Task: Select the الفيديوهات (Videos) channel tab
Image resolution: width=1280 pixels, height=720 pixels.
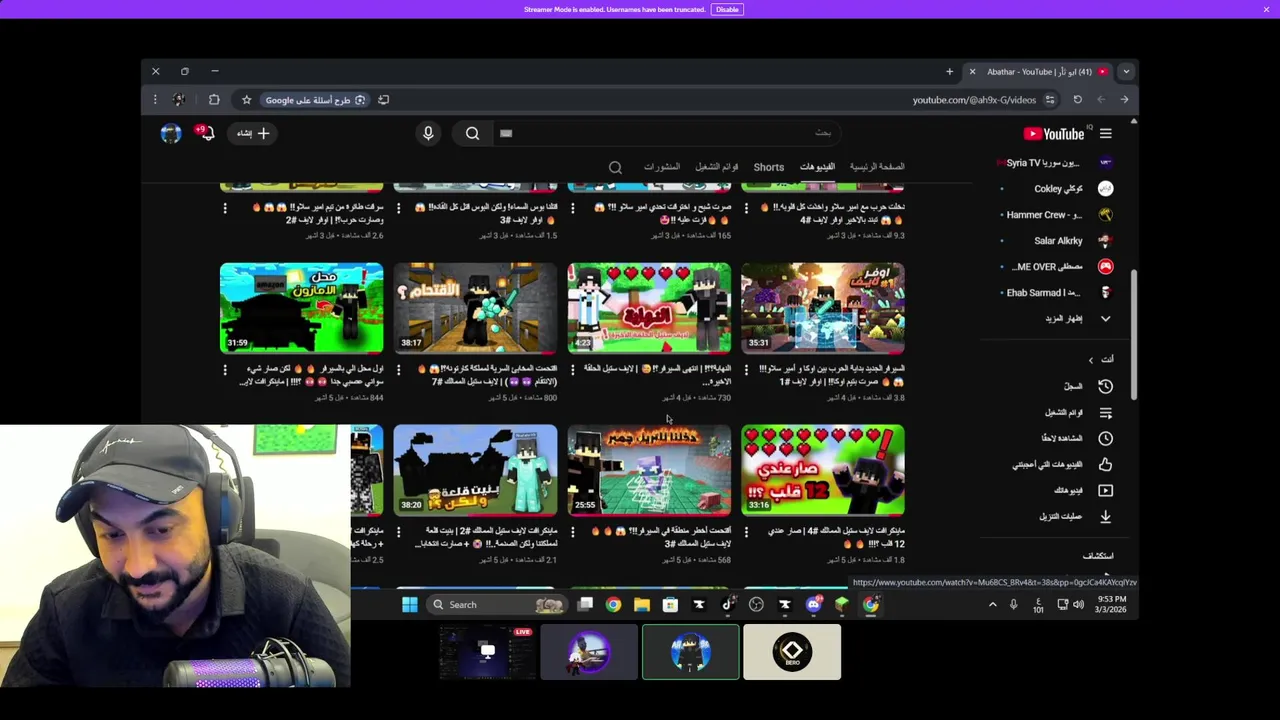Action: 817,167
